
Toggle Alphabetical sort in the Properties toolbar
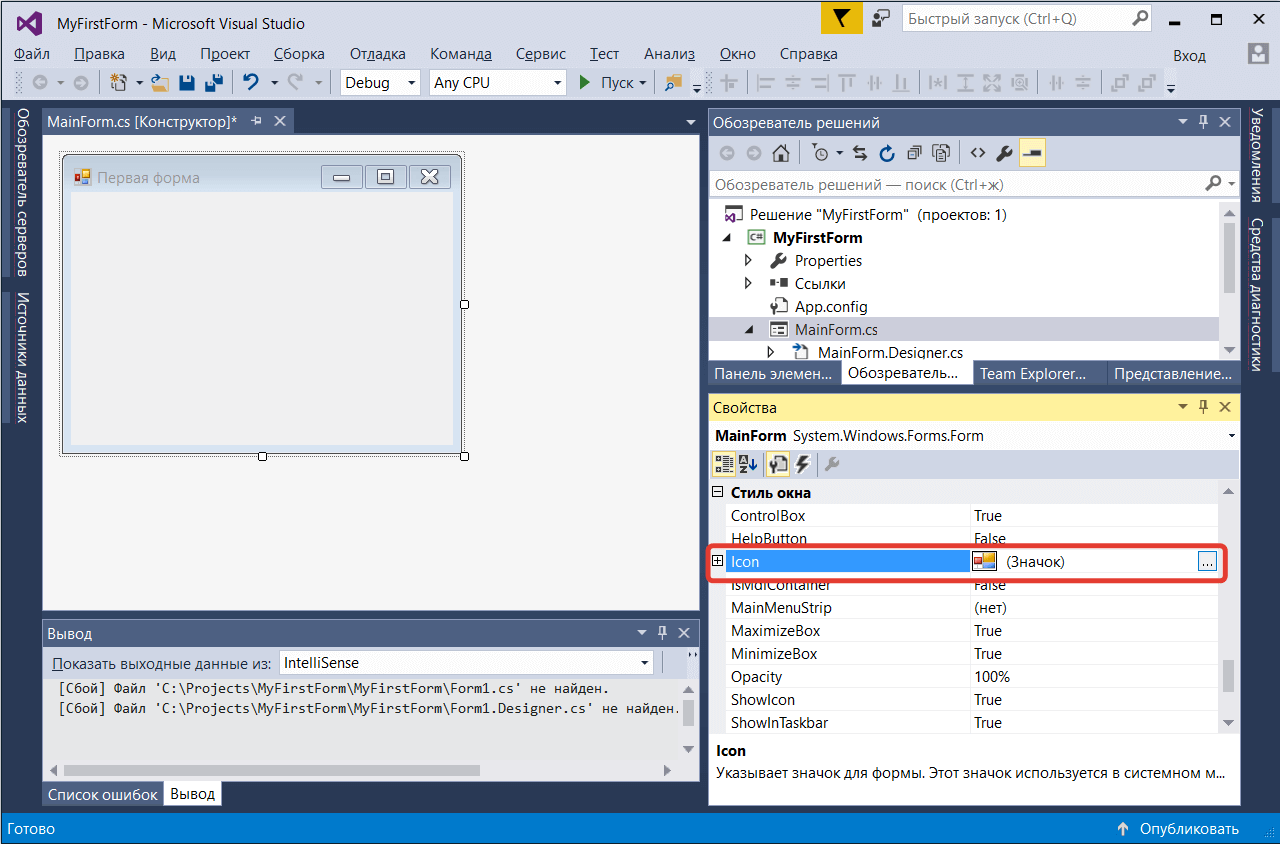click(x=748, y=464)
